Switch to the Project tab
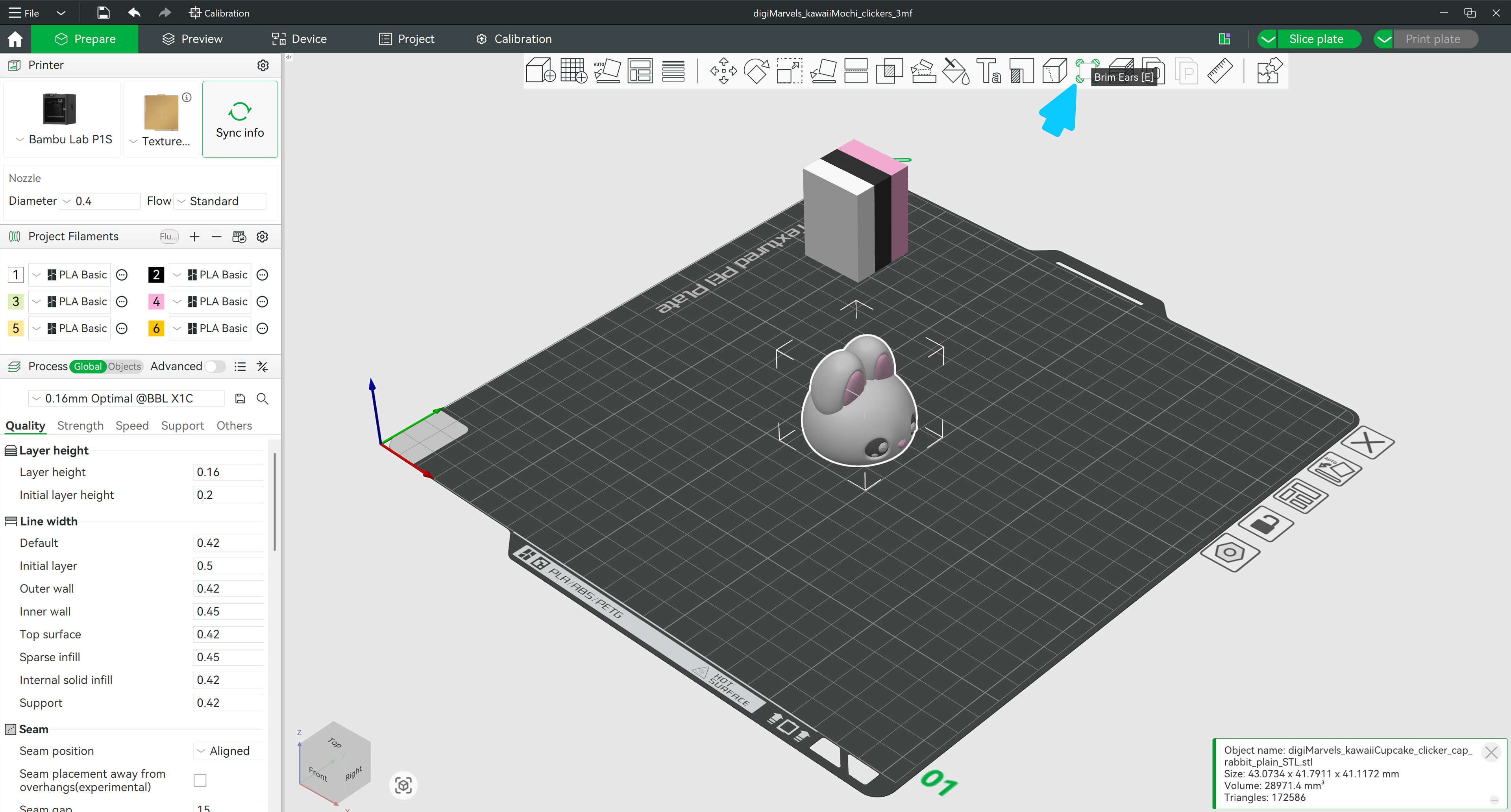 click(407, 39)
